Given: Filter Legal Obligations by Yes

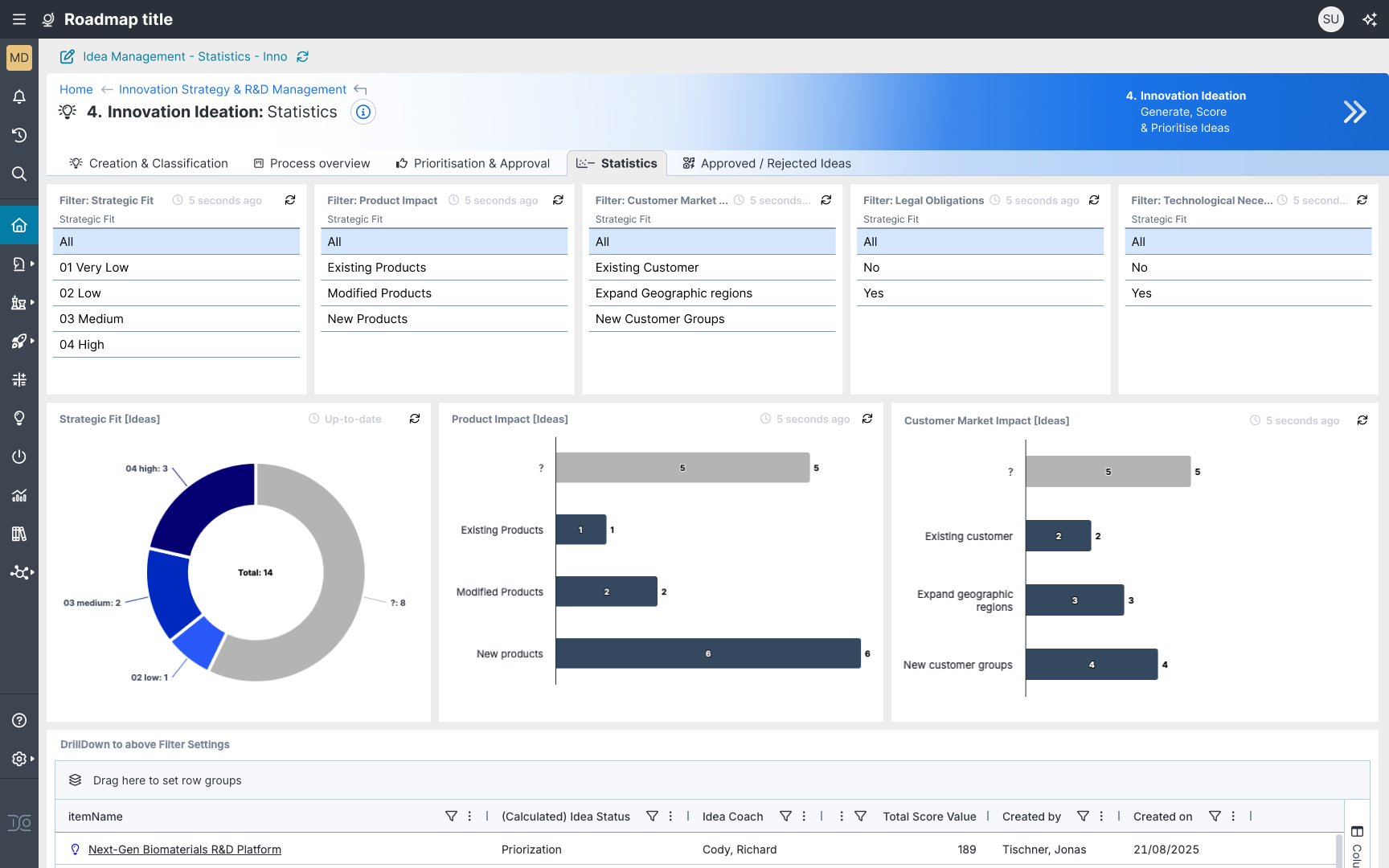Looking at the screenshot, I should (980, 293).
